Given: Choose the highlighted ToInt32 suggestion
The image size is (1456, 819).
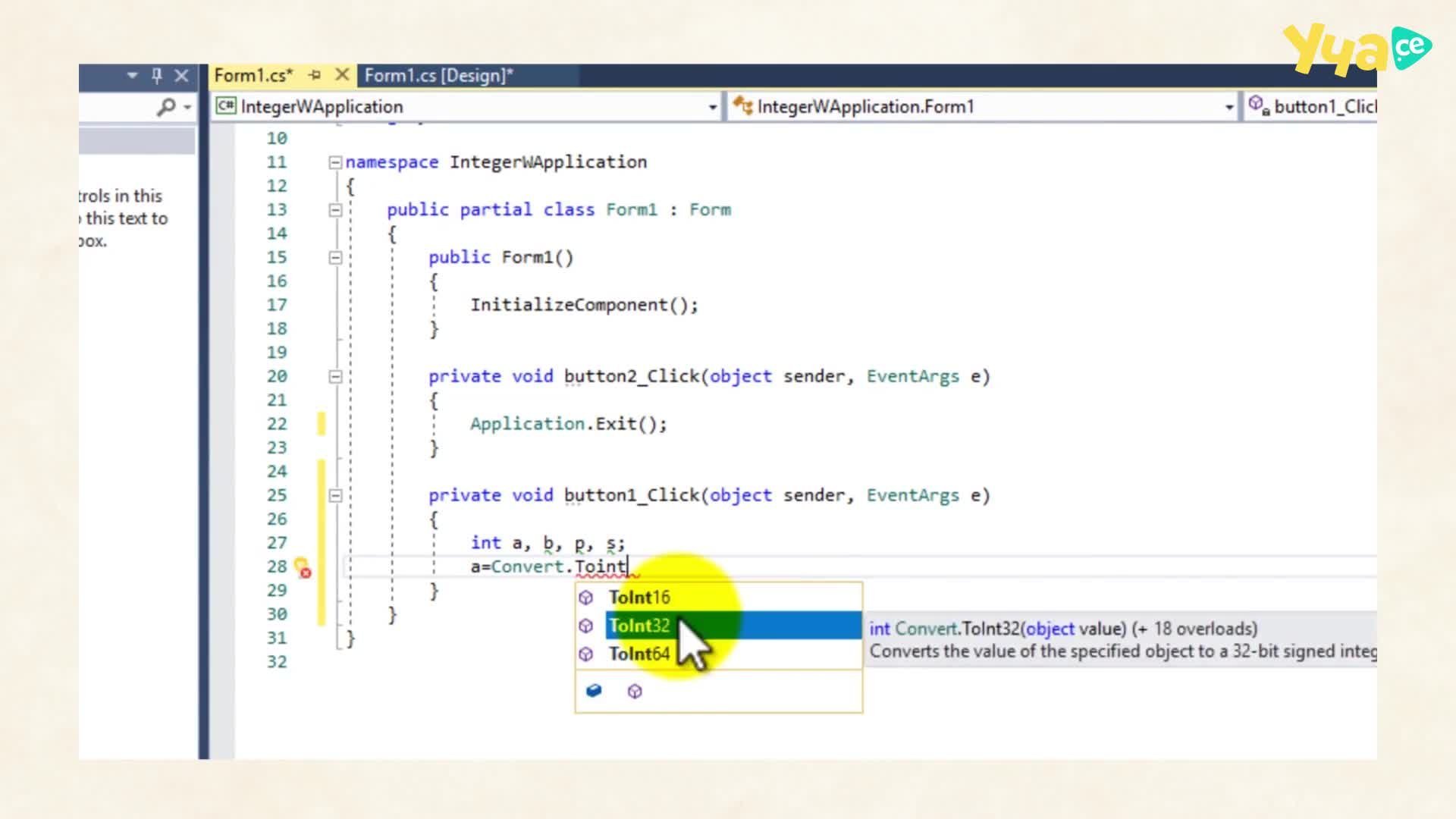Looking at the screenshot, I should click(733, 626).
